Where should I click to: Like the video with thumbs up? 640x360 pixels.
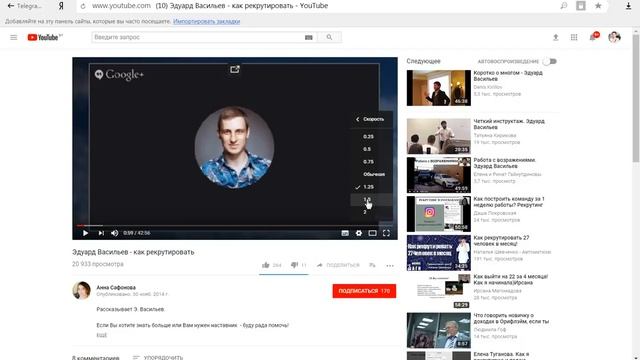[x=266, y=265]
